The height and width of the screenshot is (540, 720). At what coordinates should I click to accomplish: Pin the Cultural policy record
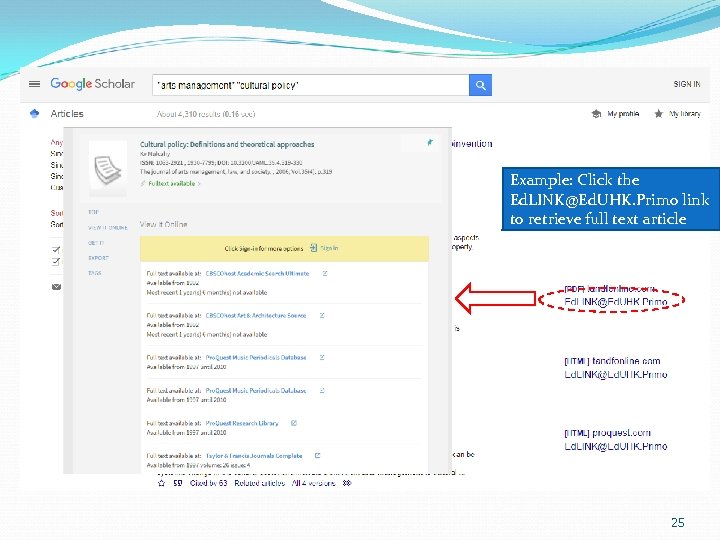click(x=430, y=142)
